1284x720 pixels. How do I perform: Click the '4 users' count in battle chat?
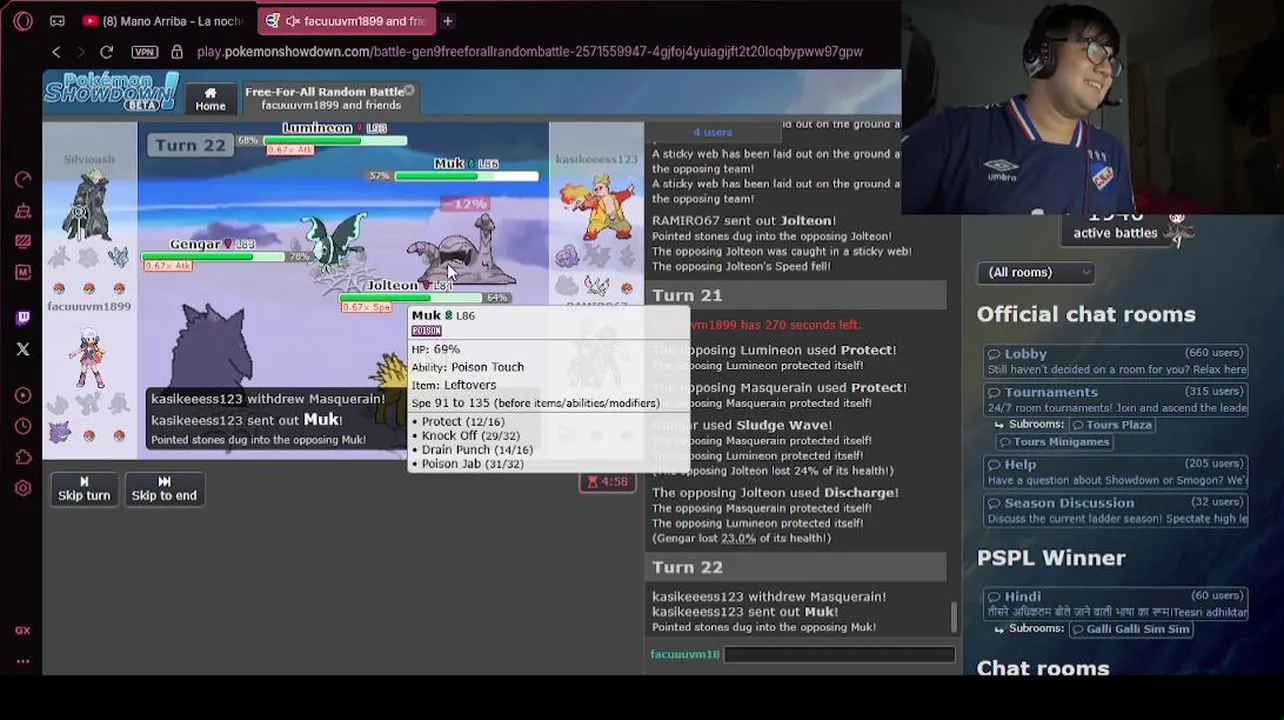[713, 132]
